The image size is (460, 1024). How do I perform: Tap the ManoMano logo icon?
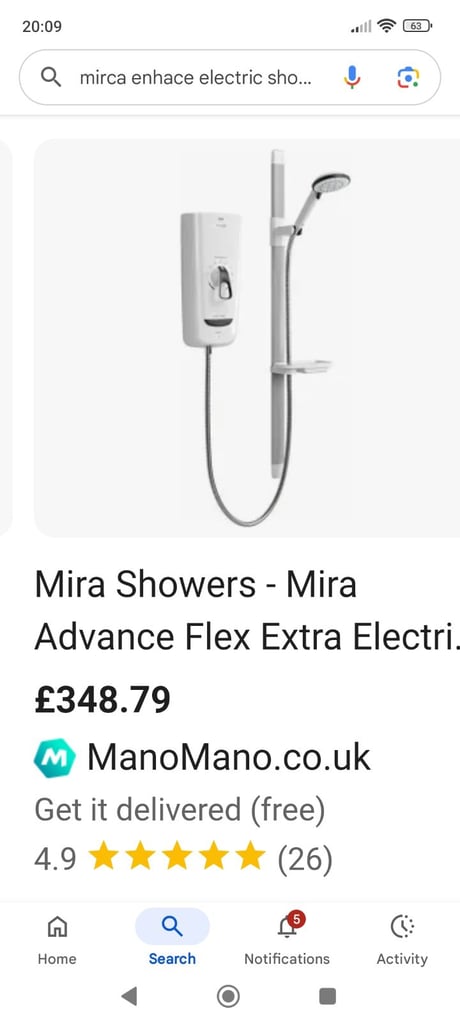(x=55, y=758)
